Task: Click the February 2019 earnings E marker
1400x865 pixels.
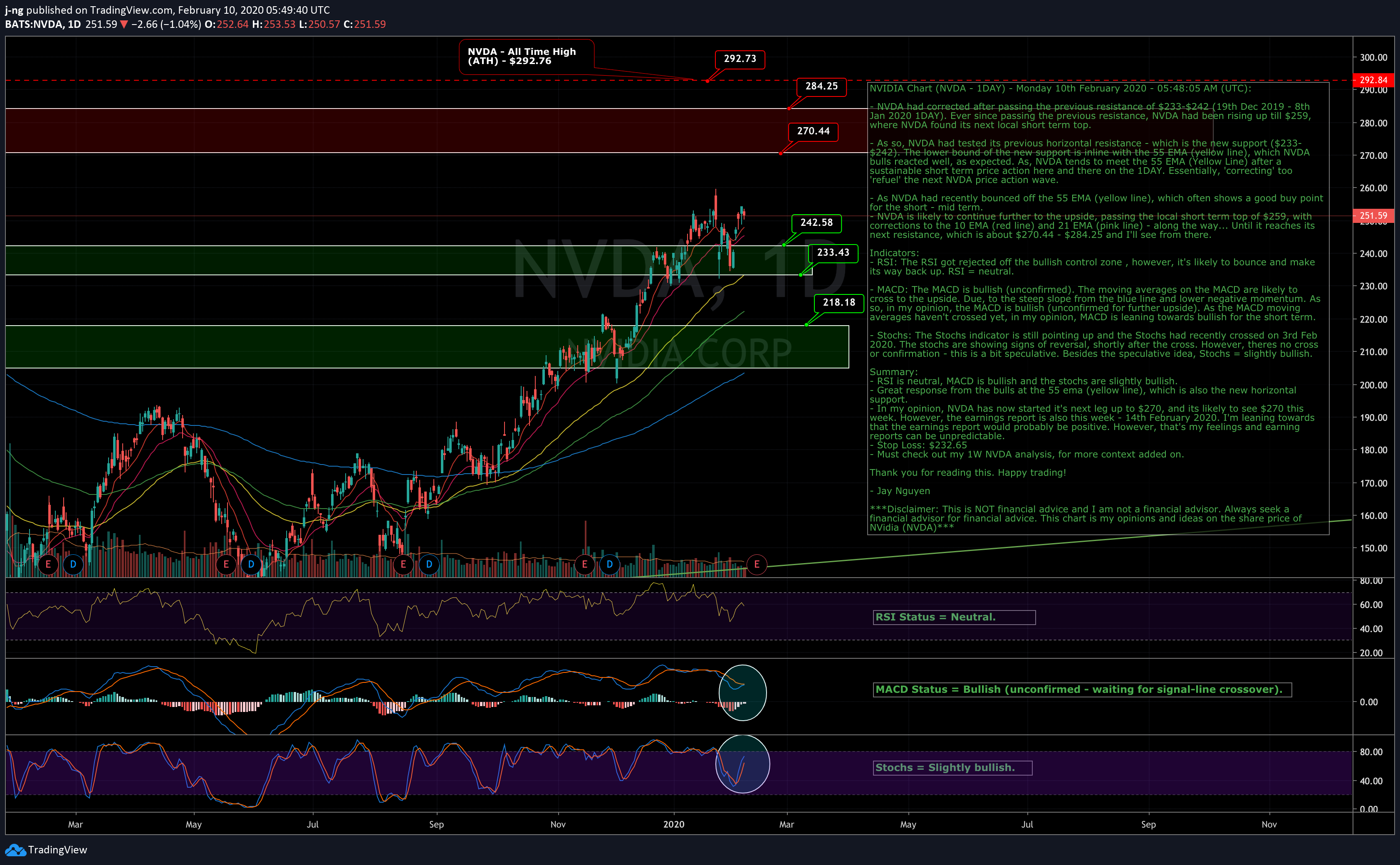Action: pos(48,565)
